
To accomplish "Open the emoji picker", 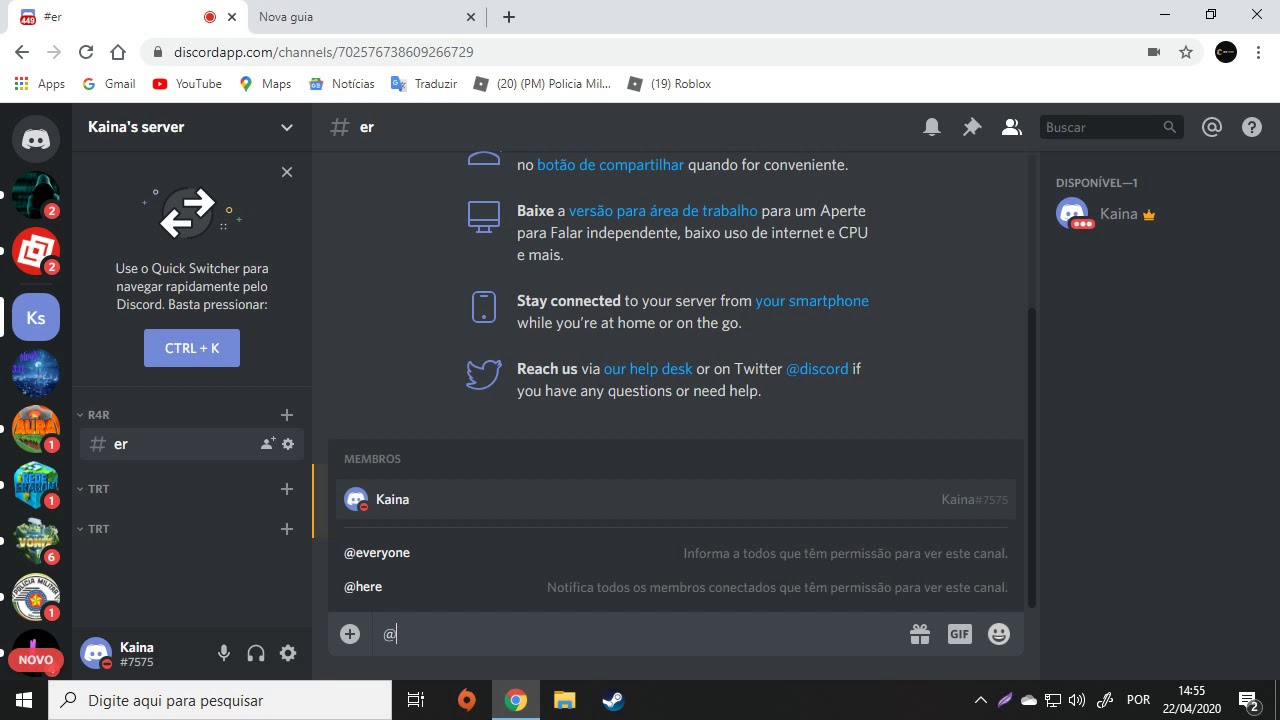I will click(999, 634).
